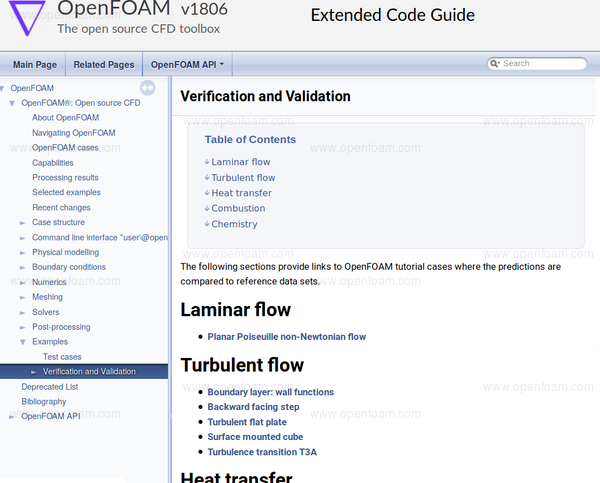Expand the Physical modelling node
This screenshot has height=483, width=600.
pos(23,253)
